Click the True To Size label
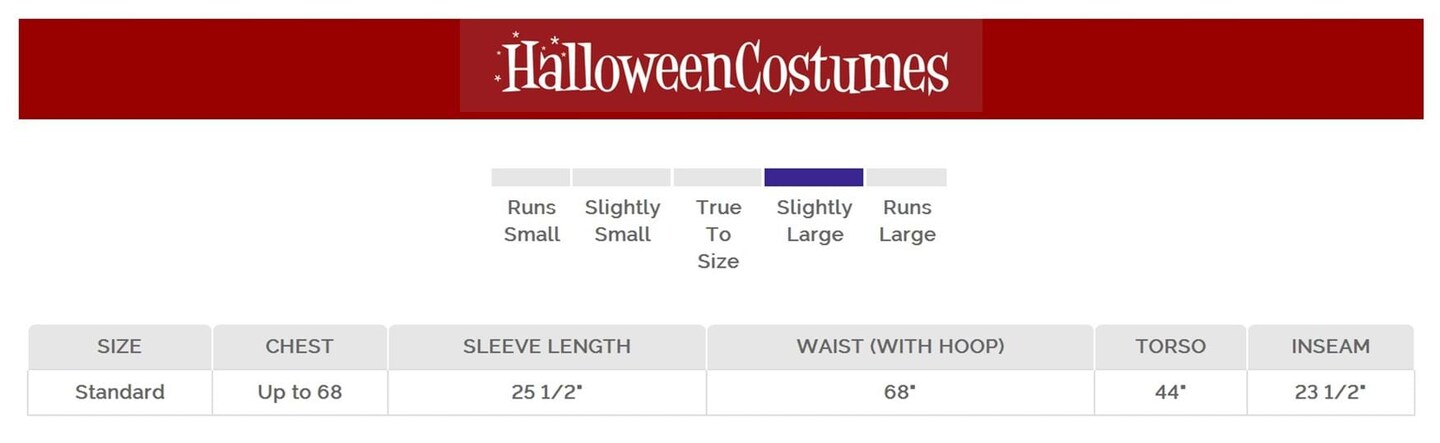This screenshot has height=443, width=1440. click(x=718, y=234)
